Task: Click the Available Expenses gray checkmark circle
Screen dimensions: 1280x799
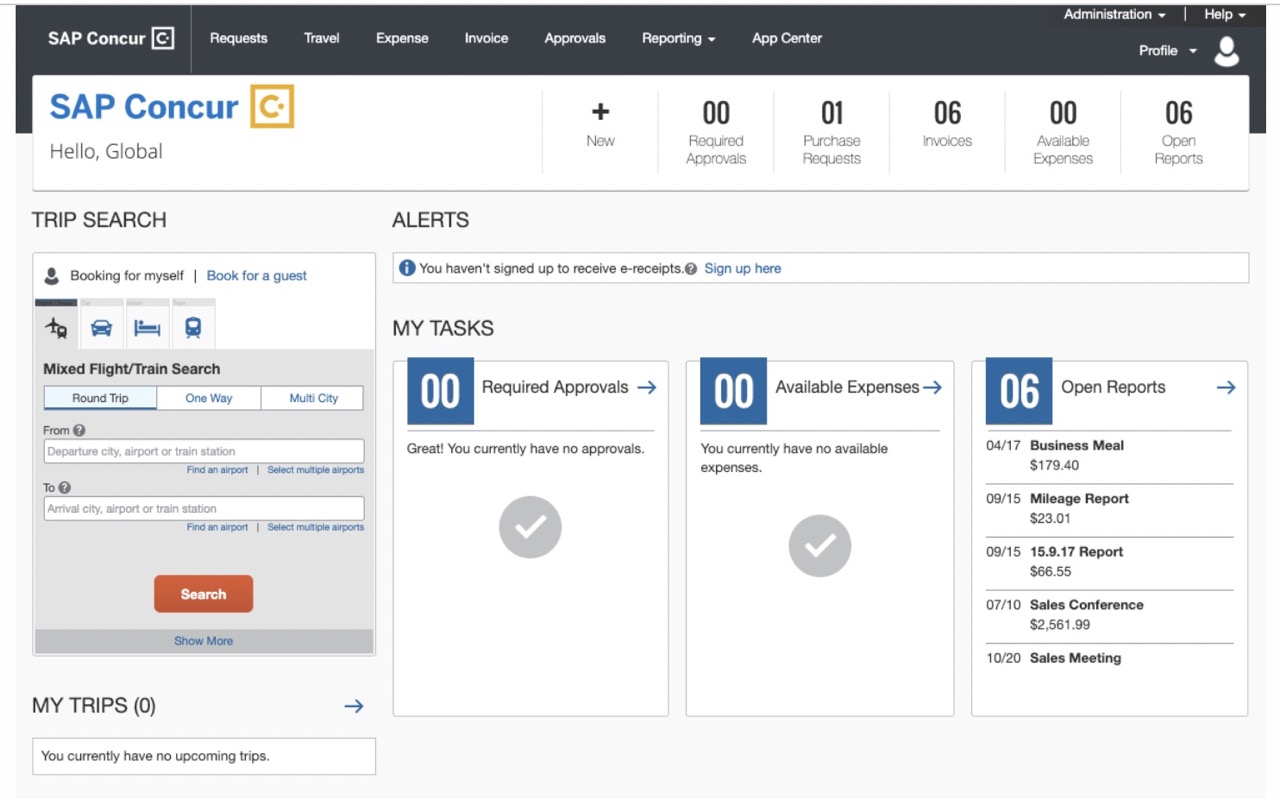Action: tap(820, 546)
